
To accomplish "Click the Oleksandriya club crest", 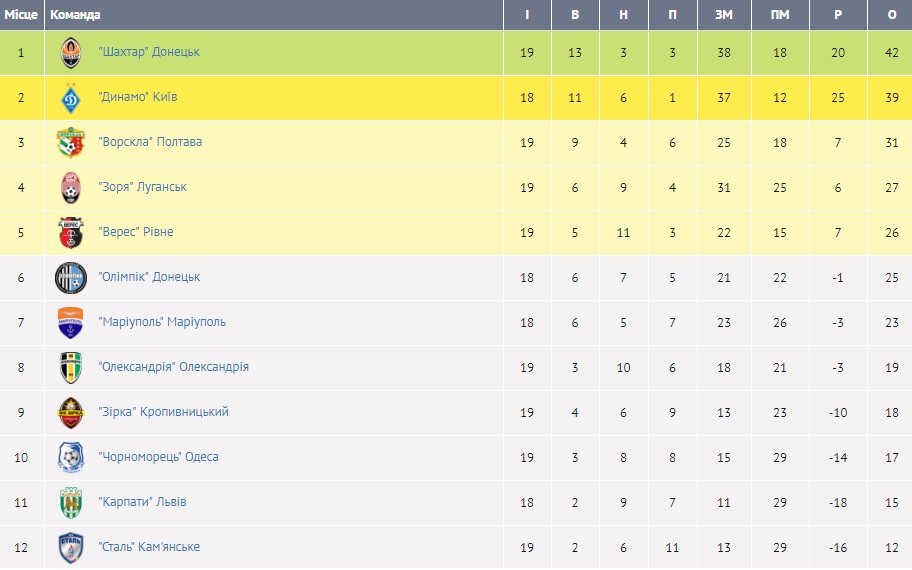I will point(71,367).
